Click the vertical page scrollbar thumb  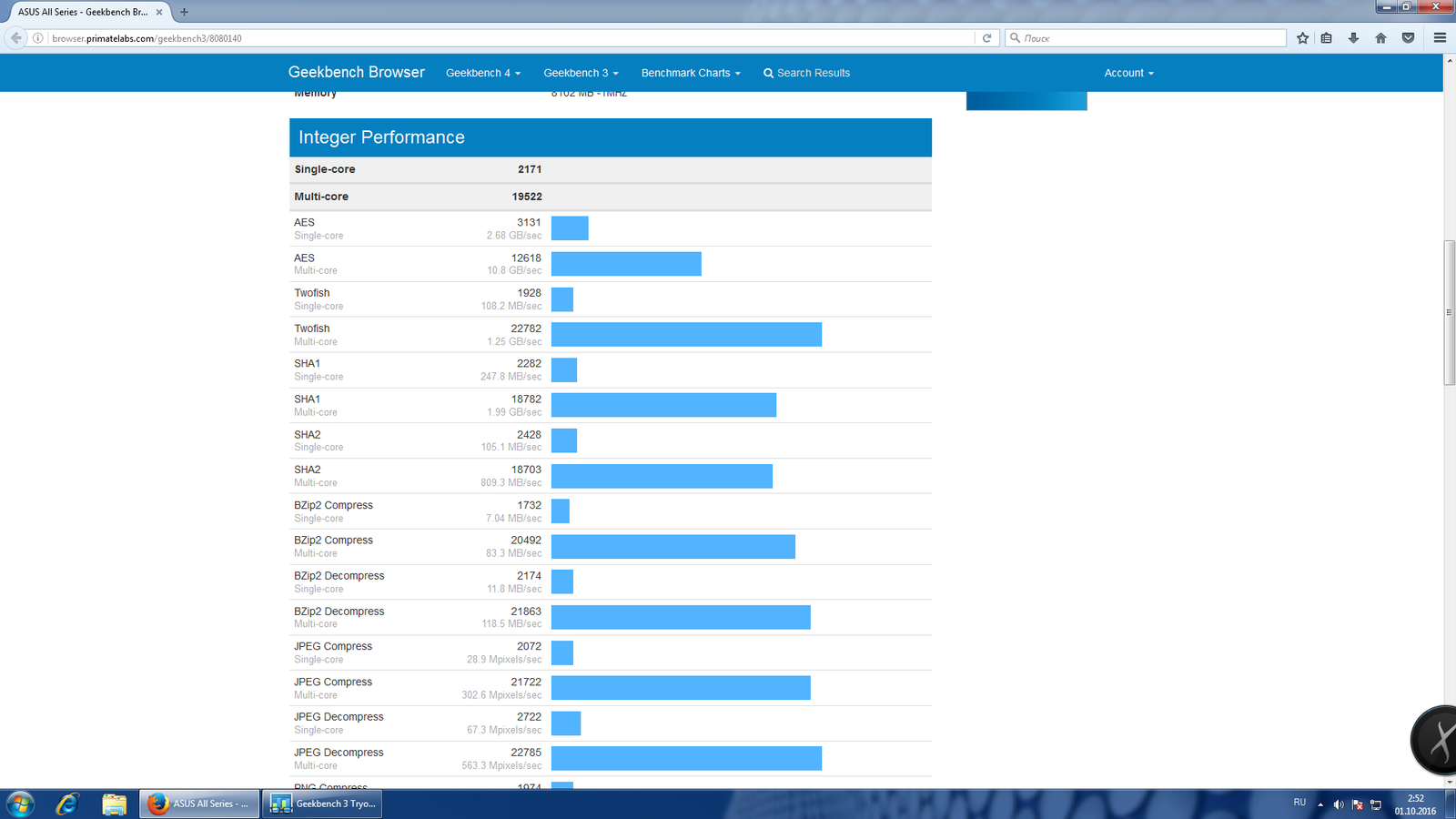(1449, 312)
